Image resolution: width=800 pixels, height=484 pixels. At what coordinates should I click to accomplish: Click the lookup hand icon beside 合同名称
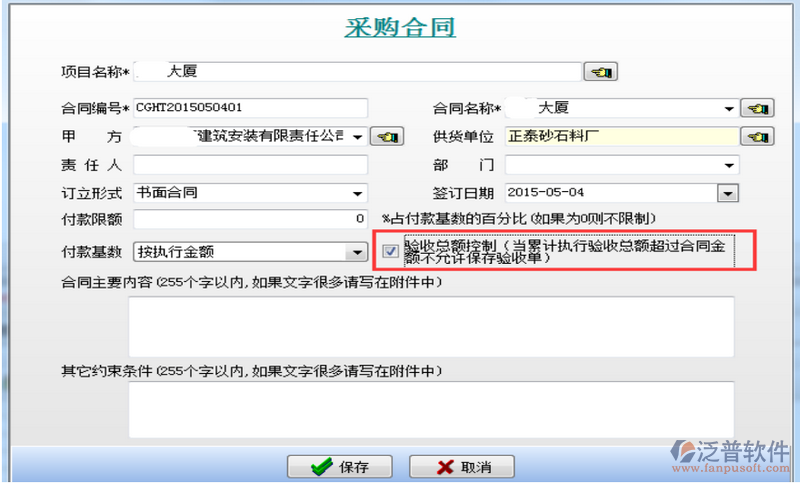click(x=757, y=108)
